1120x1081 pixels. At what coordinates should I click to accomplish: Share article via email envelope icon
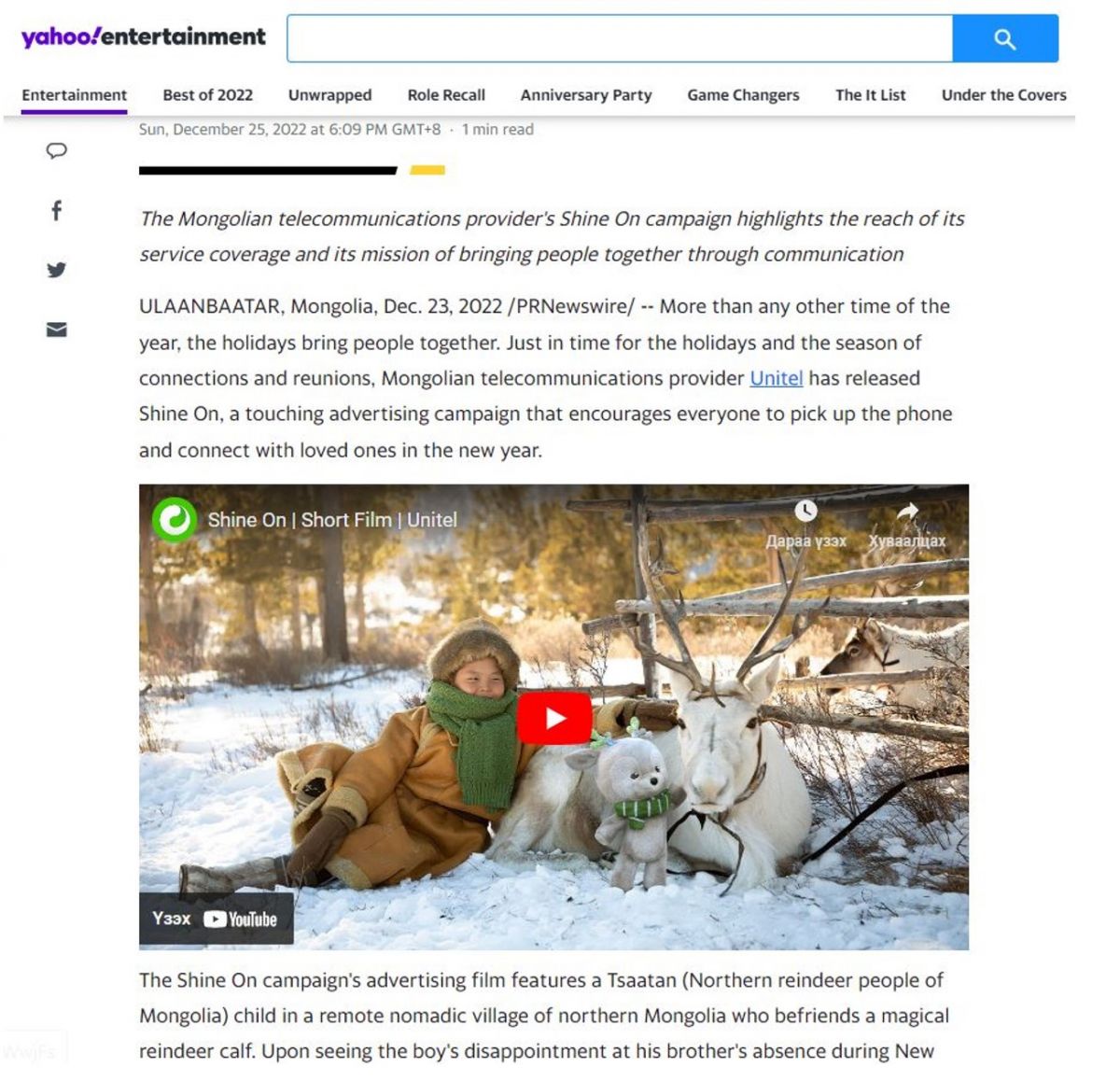[x=57, y=330]
